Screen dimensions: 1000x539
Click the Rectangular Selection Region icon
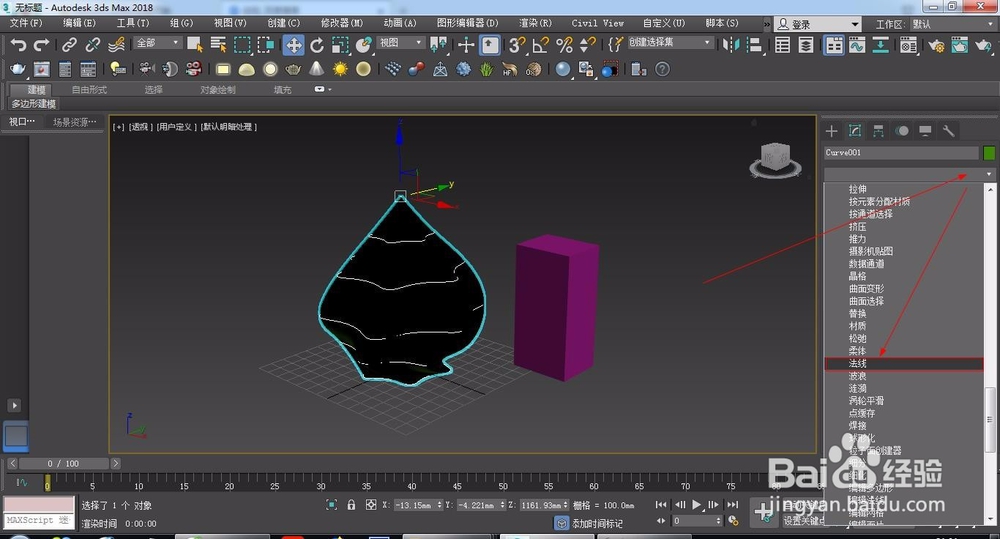click(x=242, y=45)
